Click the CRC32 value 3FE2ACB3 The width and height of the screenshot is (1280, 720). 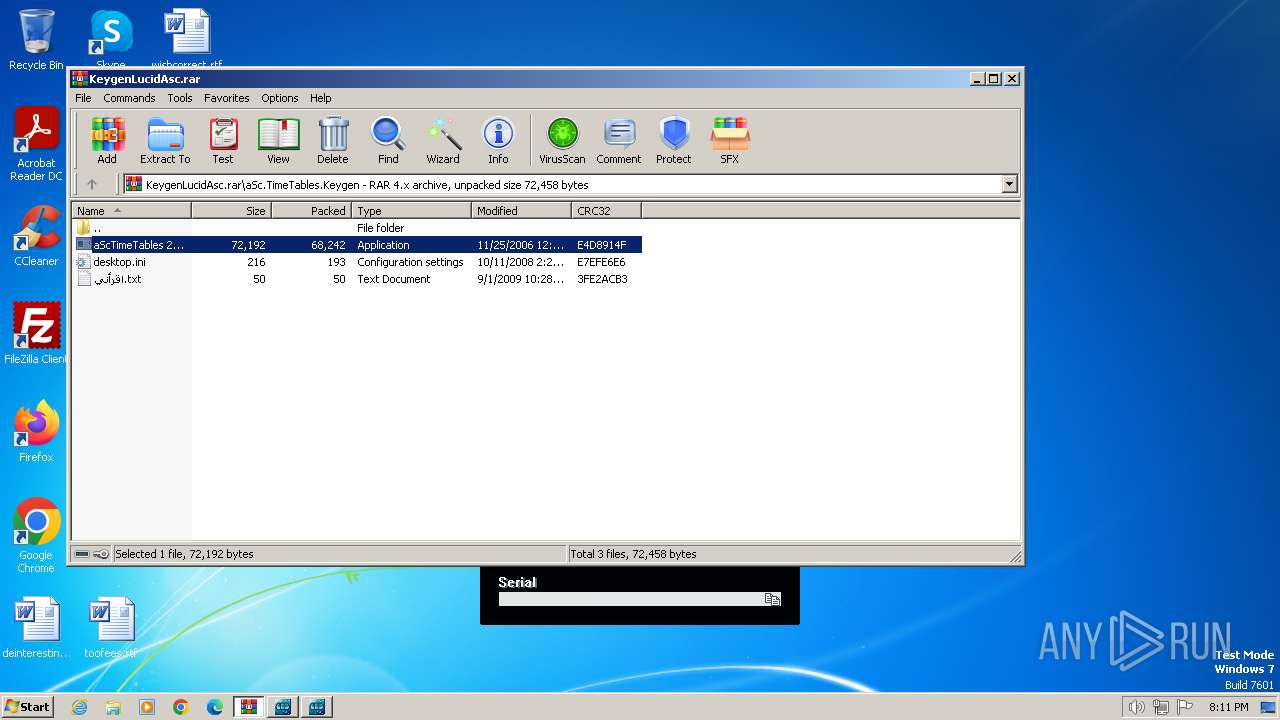click(x=602, y=279)
